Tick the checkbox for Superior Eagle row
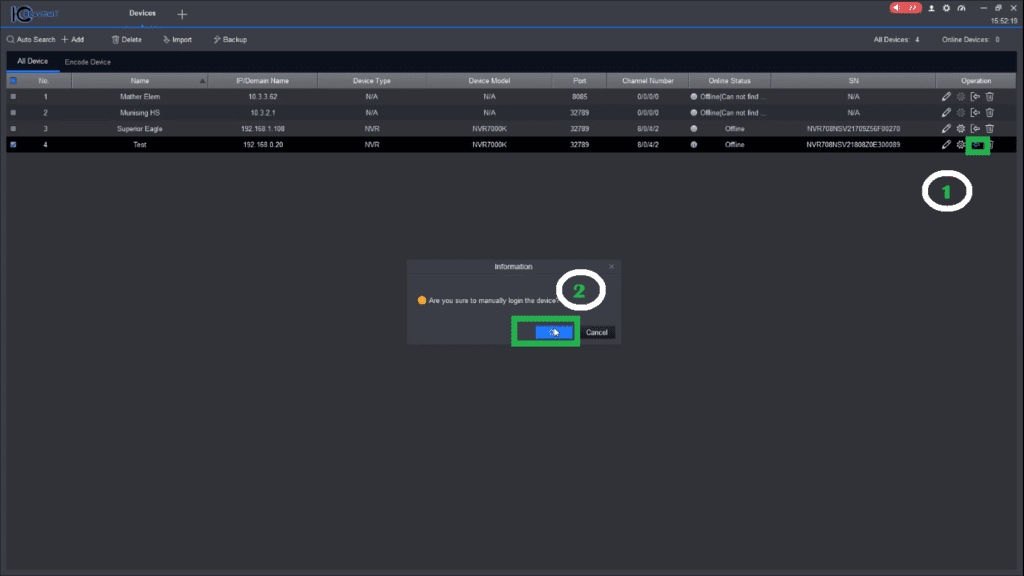1024x576 pixels. (x=13, y=128)
